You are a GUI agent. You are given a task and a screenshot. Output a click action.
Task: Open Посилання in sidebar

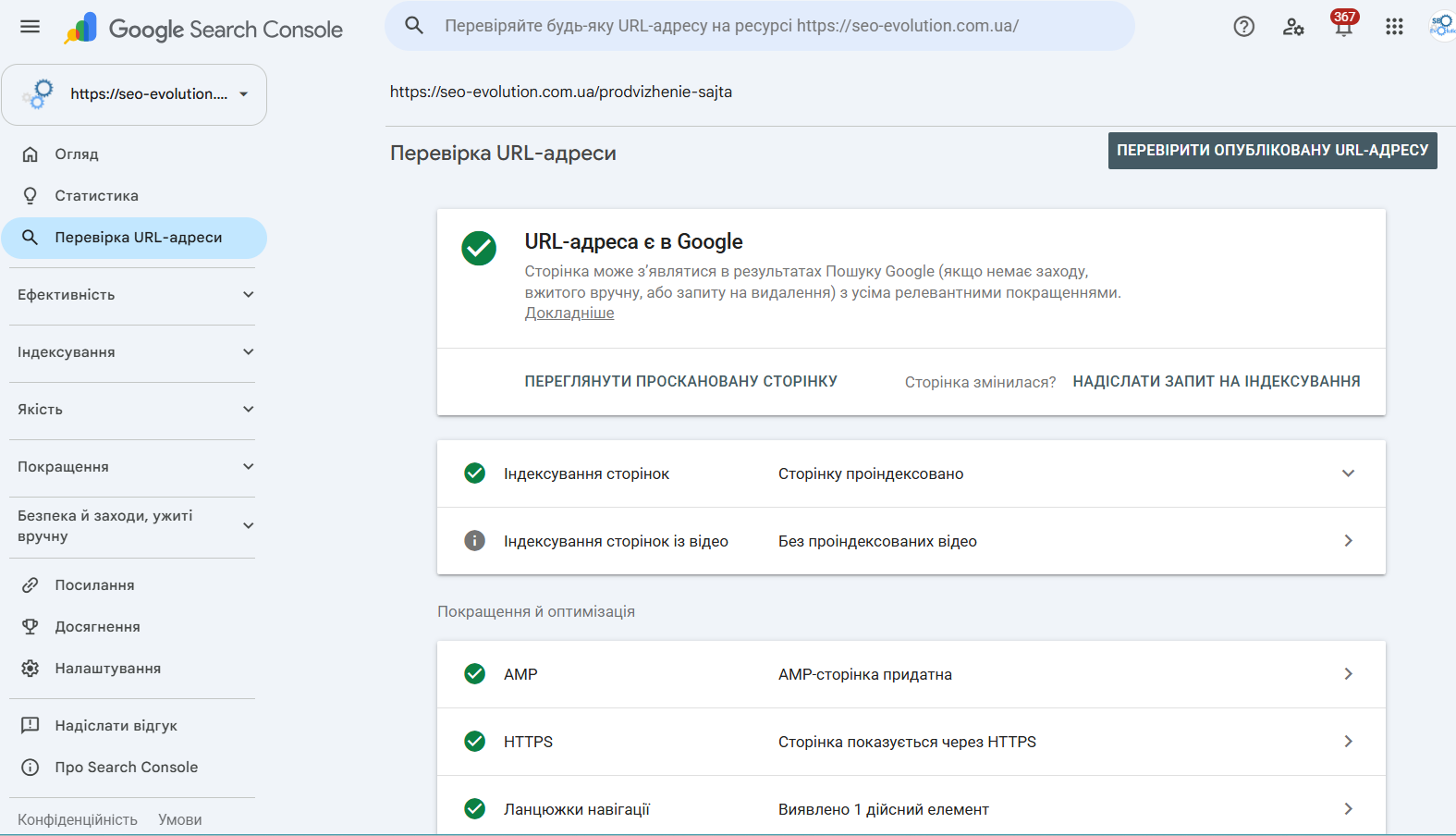[x=134, y=585]
